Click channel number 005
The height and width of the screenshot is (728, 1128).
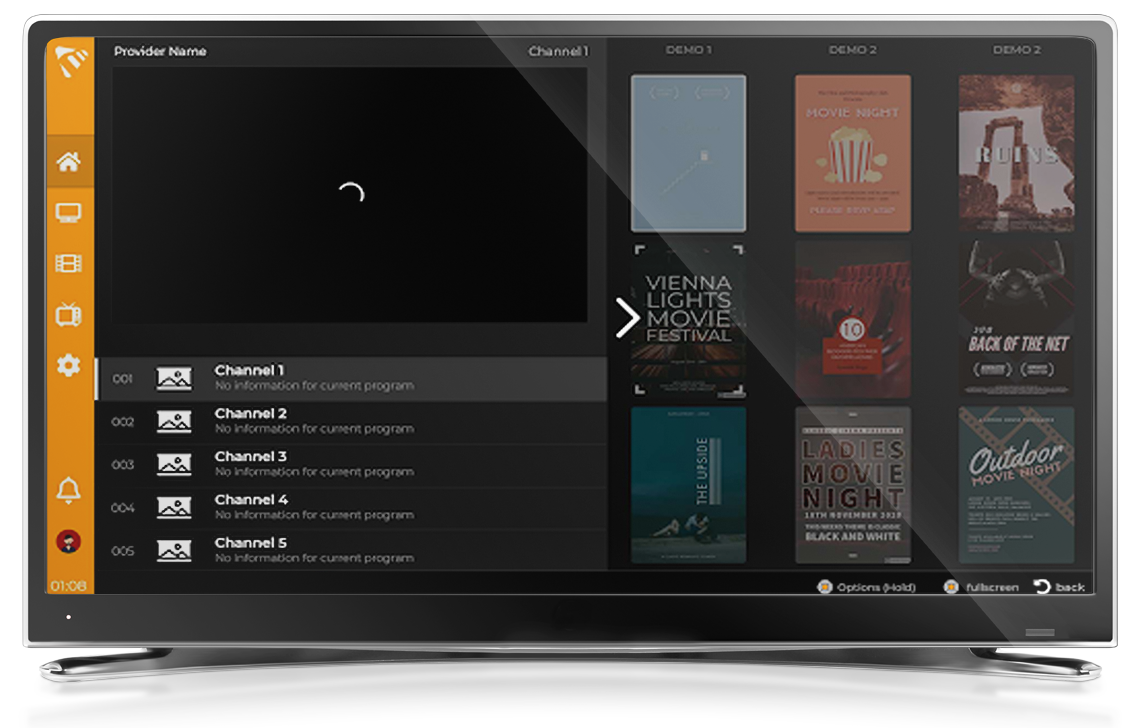pyautogui.click(x=122, y=551)
